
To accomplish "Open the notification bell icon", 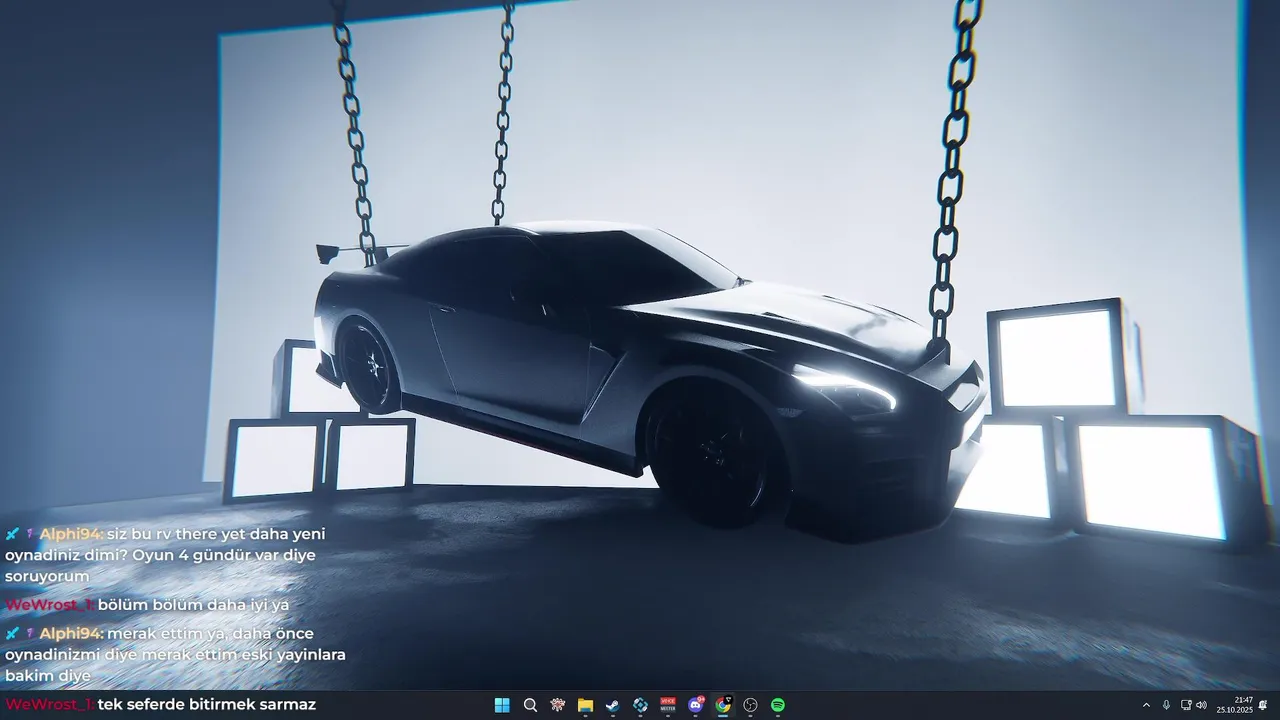I will point(1263,705).
